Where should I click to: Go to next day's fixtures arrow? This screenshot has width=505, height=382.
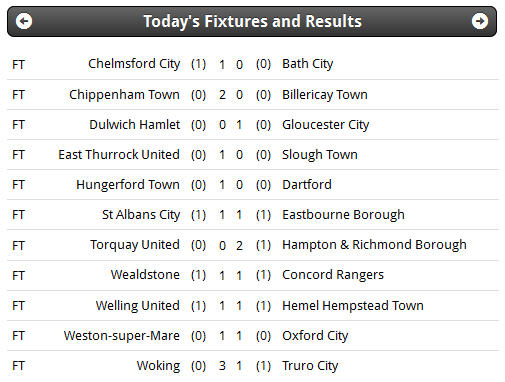pyautogui.click(x=480, y=21)
